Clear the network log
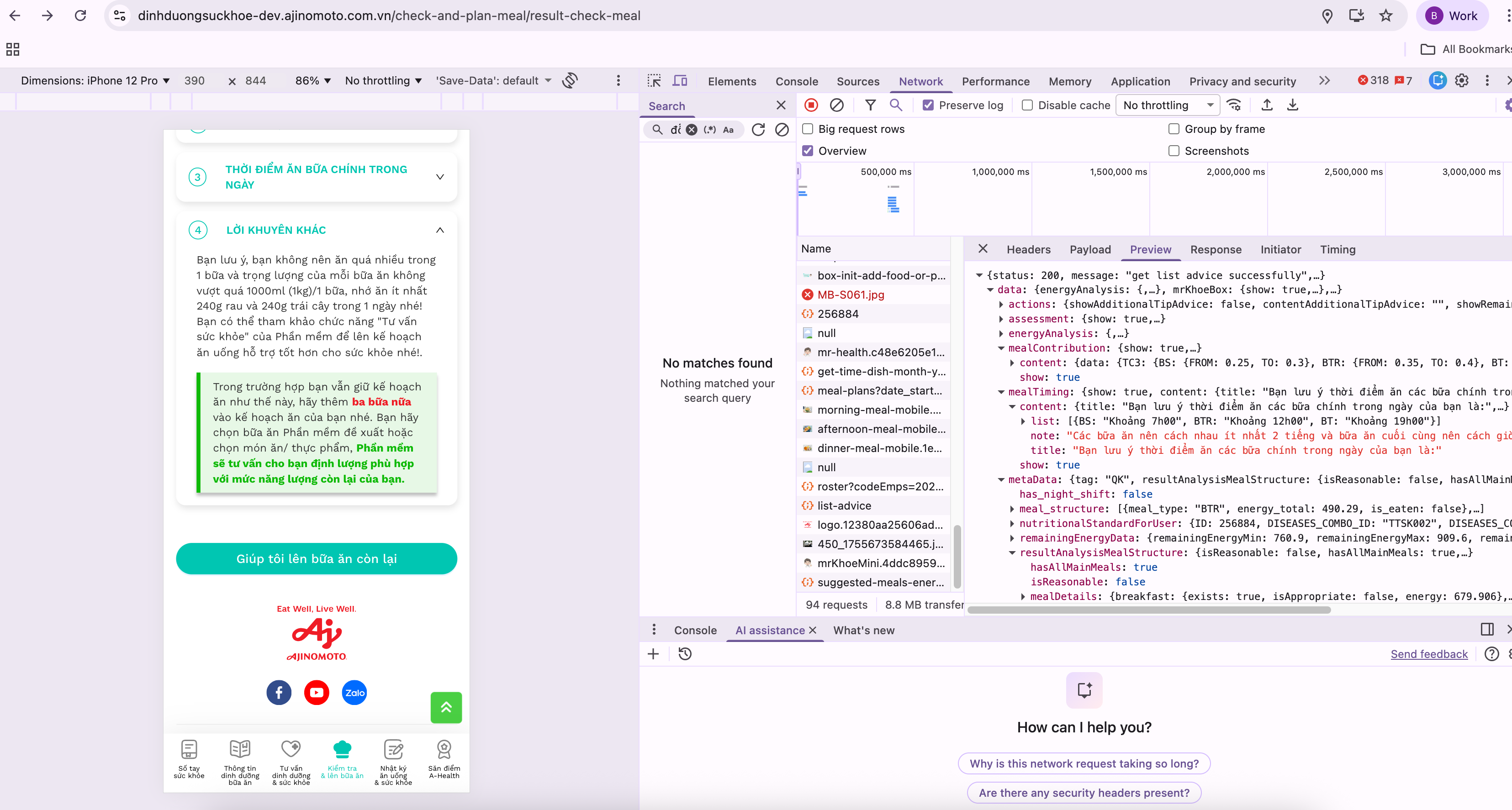 [836, 105]
